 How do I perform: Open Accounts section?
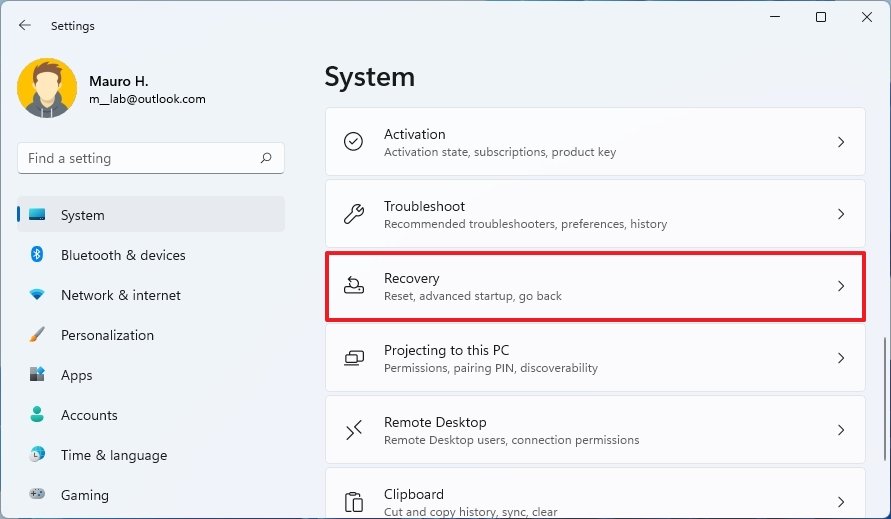coord(151,415)
